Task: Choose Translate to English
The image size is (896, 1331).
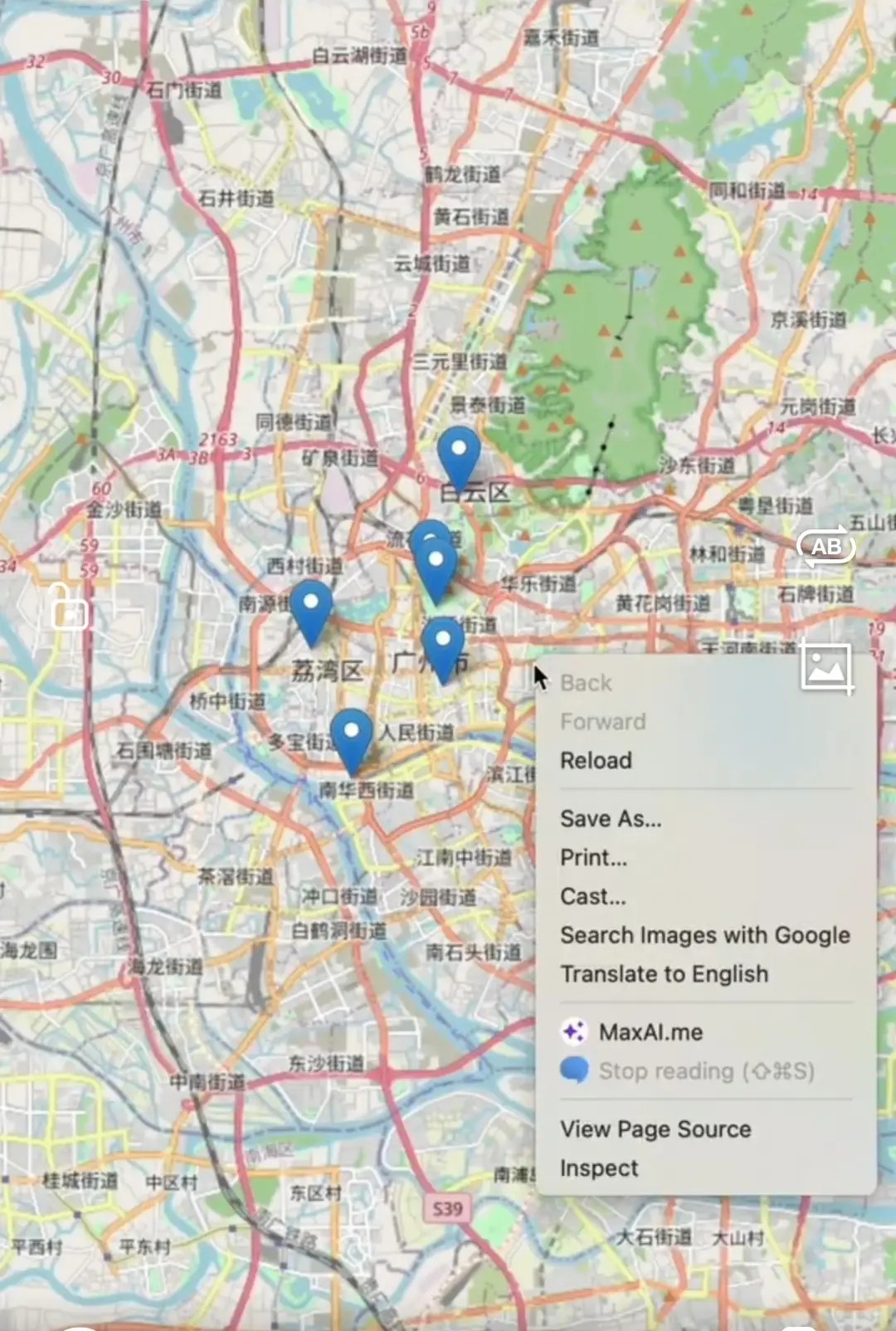Action: 664,974
